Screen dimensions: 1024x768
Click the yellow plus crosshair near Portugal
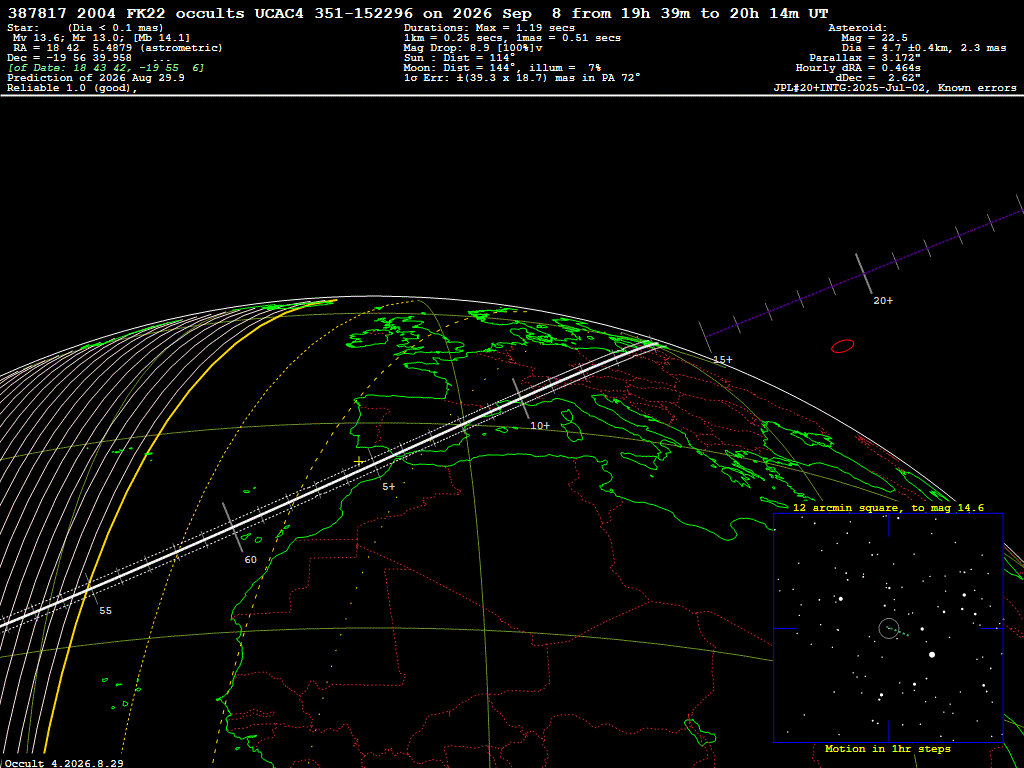[x=359, y=462]
